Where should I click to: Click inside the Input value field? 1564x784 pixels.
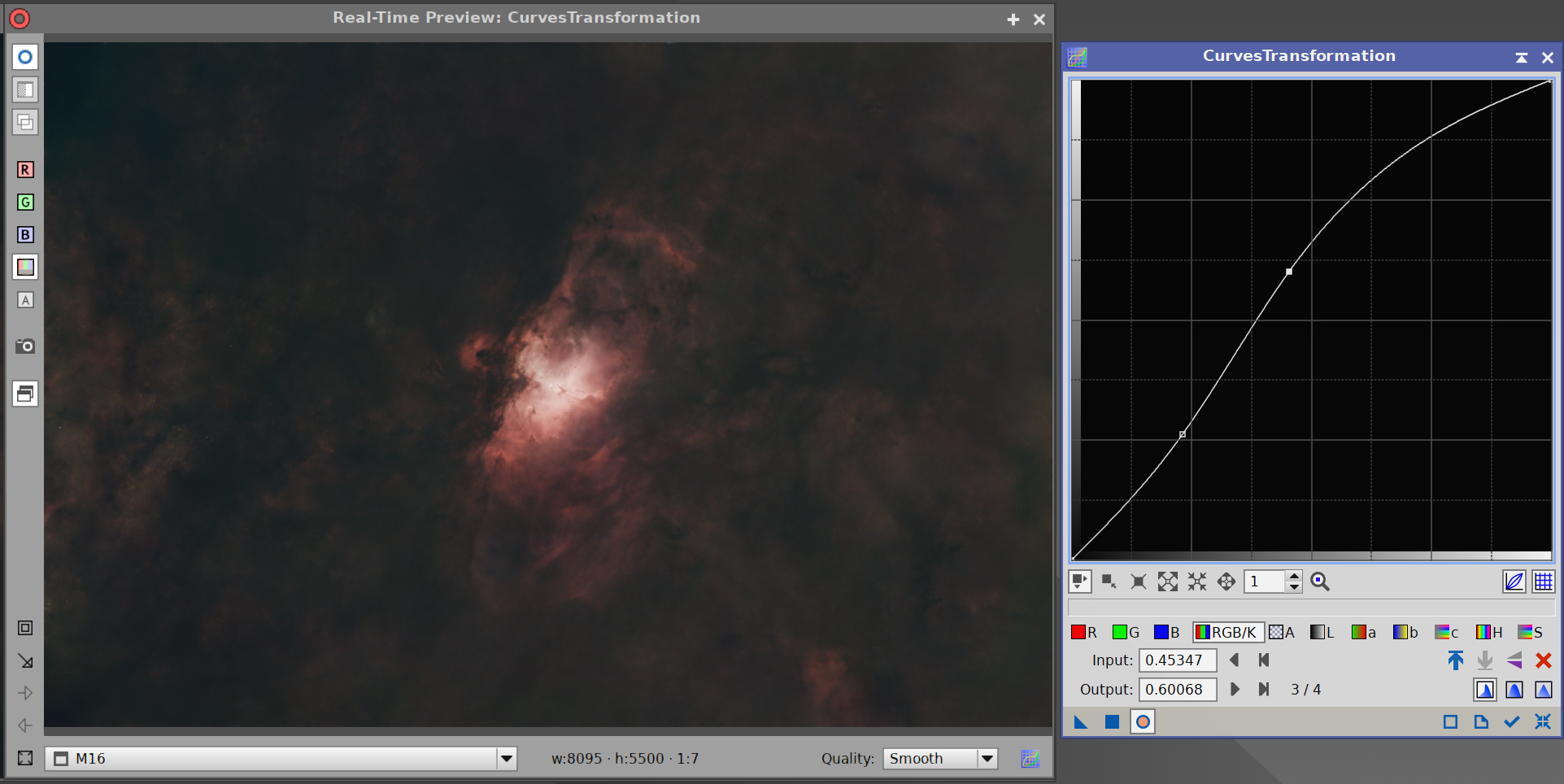1178,660
